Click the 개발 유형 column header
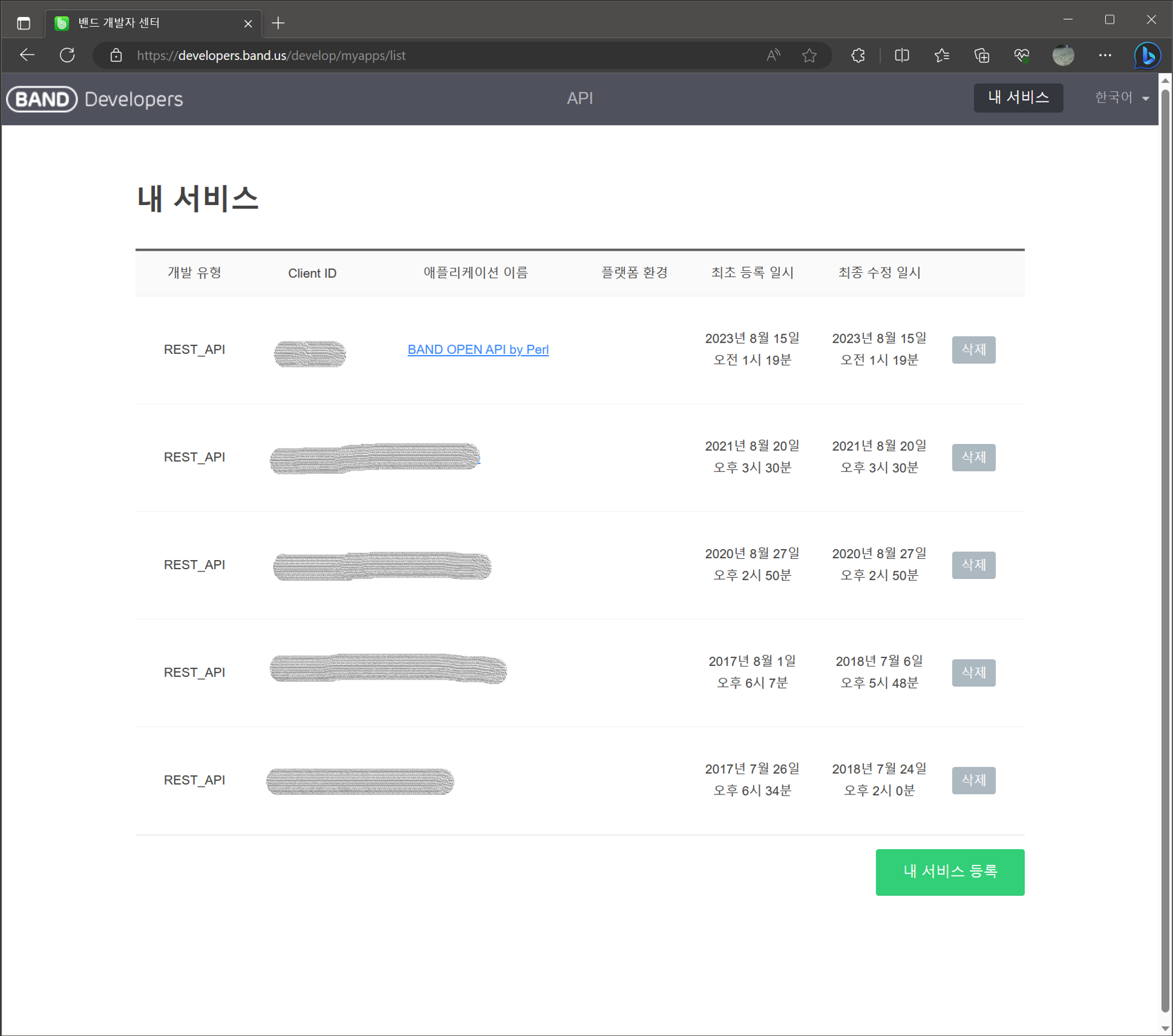This screenshot has width=1173, height=1036. click(195, 273)
